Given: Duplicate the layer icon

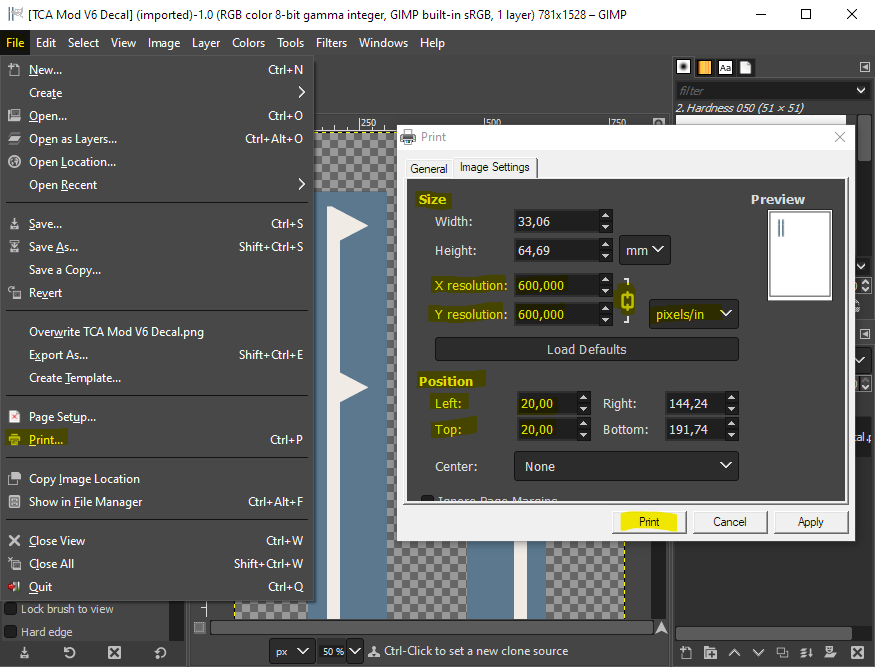Looking at the screenshot, I should tap(782, 652).
